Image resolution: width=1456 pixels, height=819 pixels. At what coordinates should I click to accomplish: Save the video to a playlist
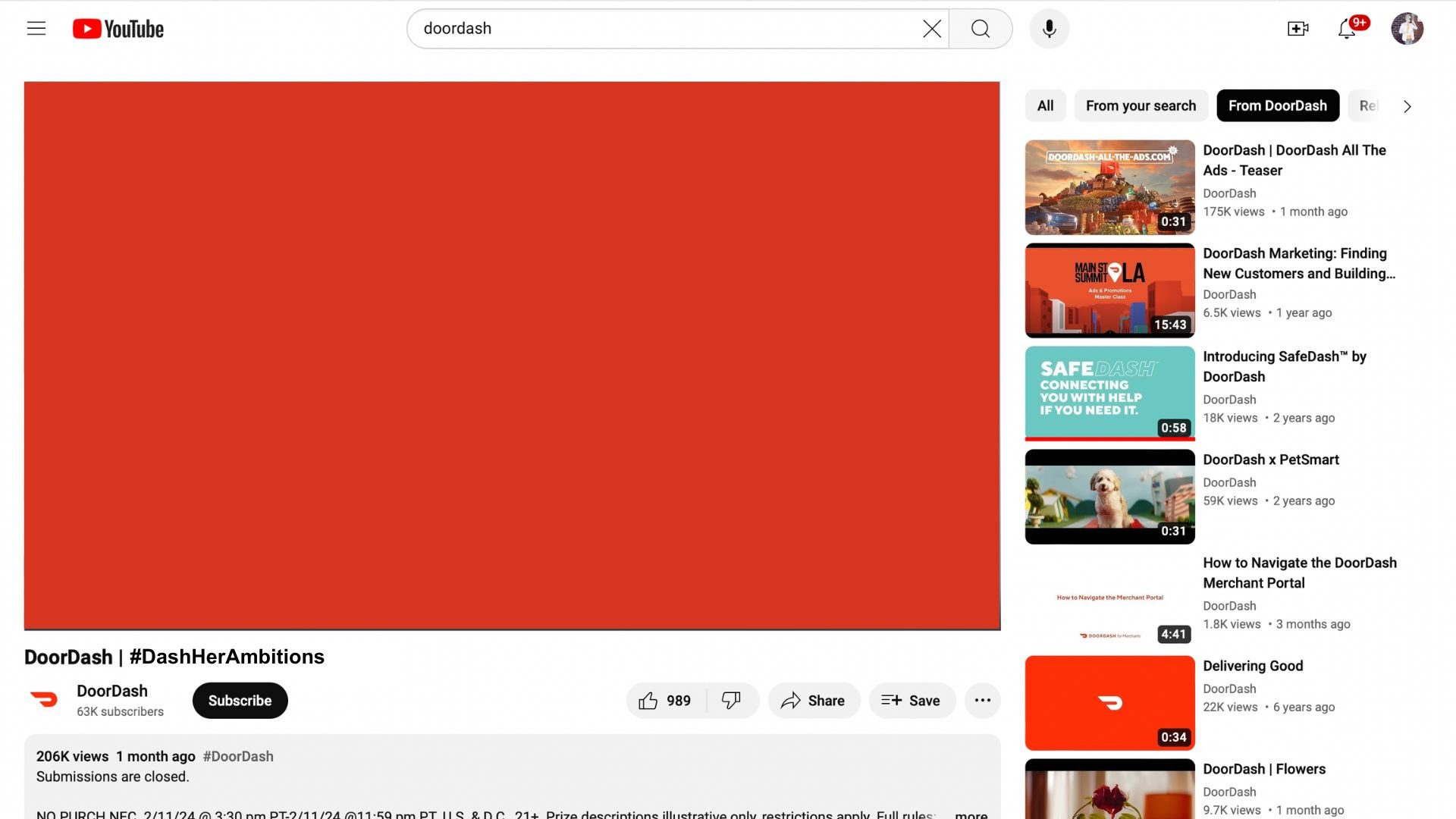tap(912, 701)
